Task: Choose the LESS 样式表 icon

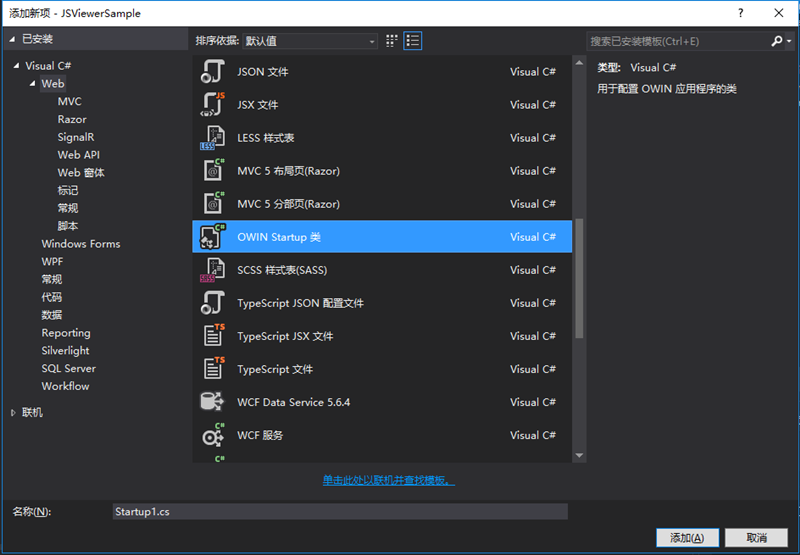Action: [x=213, y=138]
